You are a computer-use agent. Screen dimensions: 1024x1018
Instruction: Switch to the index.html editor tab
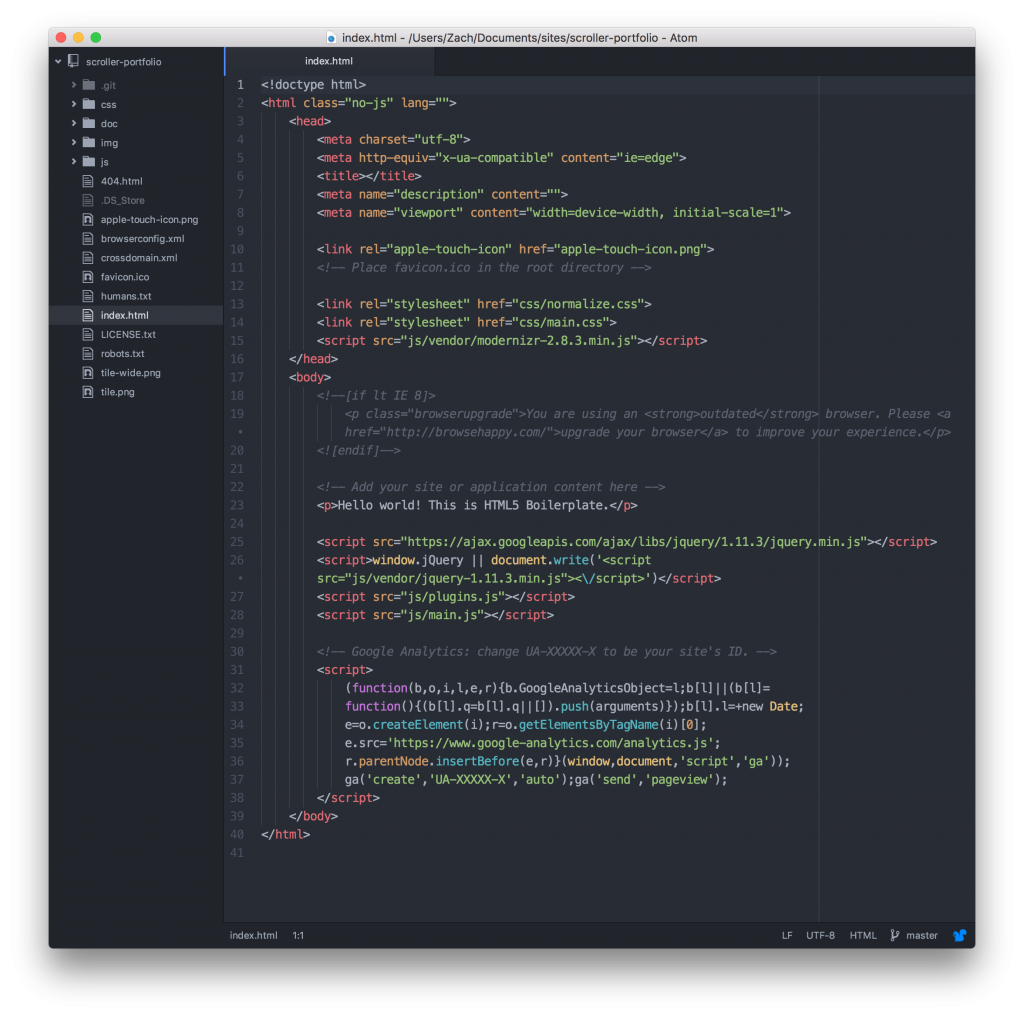[x=329, y=61]
